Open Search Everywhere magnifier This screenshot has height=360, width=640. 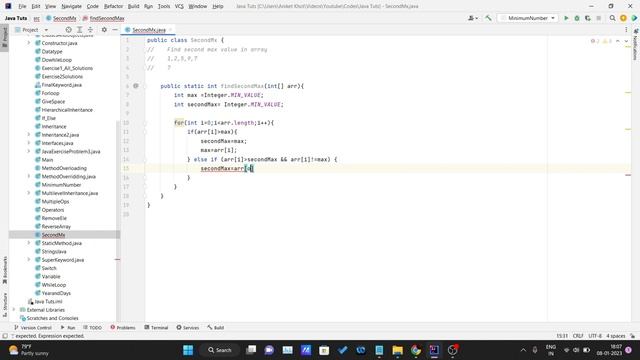(x=612, y=18)
